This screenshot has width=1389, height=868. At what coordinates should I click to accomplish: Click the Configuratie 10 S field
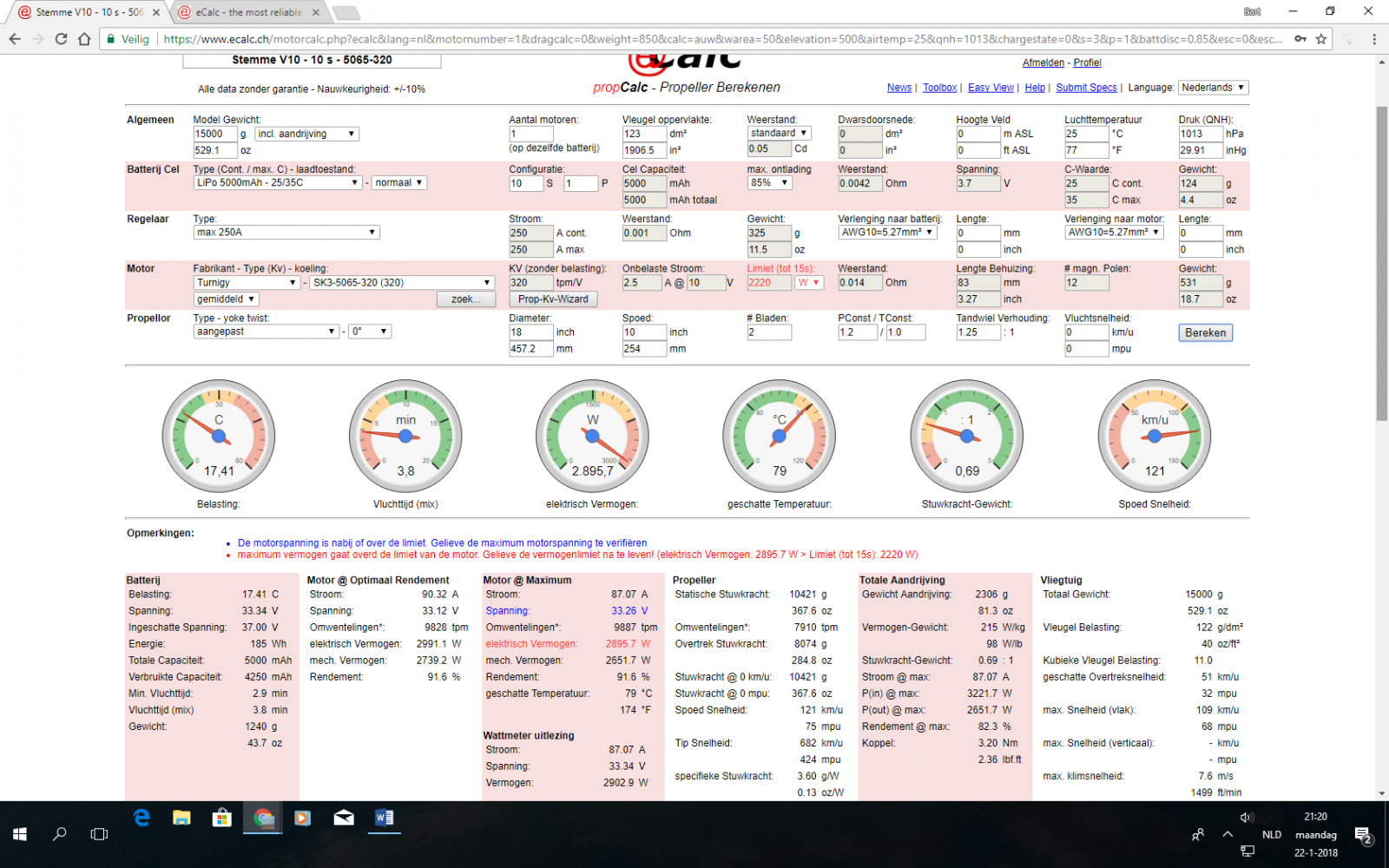526,183
